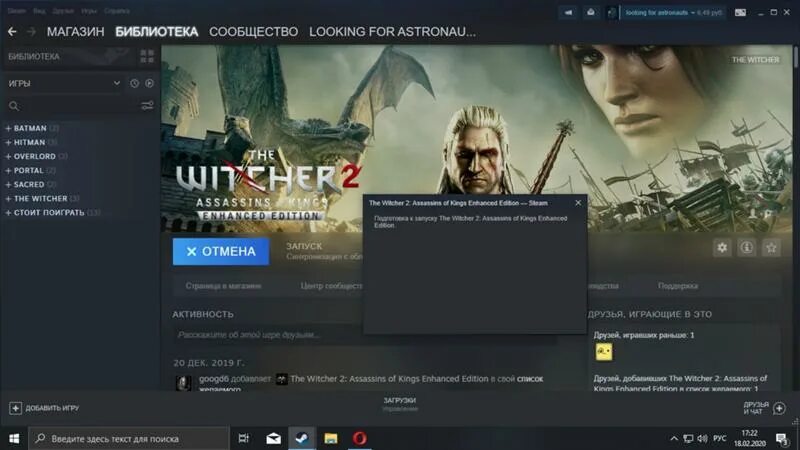Open googd6 user avatar in activity
Image resolution: width=800 pixels, height=450 pixels.
pos(184,383)
